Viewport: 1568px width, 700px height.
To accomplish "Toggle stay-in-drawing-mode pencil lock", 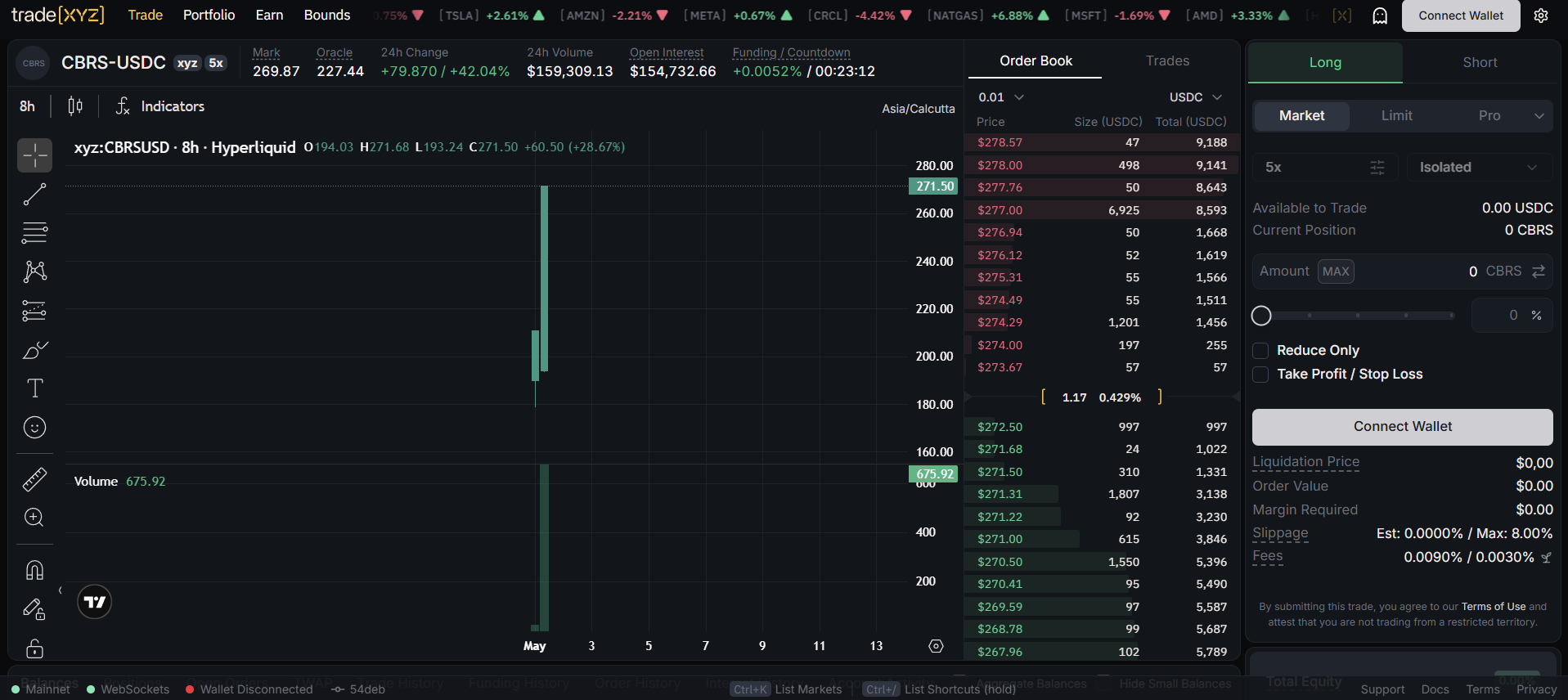I will coord(34,609).
